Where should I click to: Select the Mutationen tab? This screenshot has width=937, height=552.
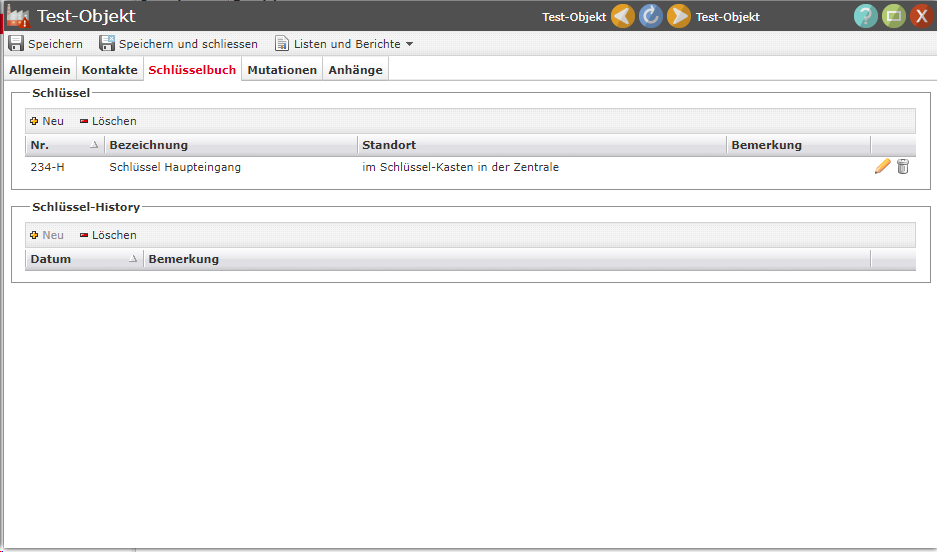tap(282, 70)
